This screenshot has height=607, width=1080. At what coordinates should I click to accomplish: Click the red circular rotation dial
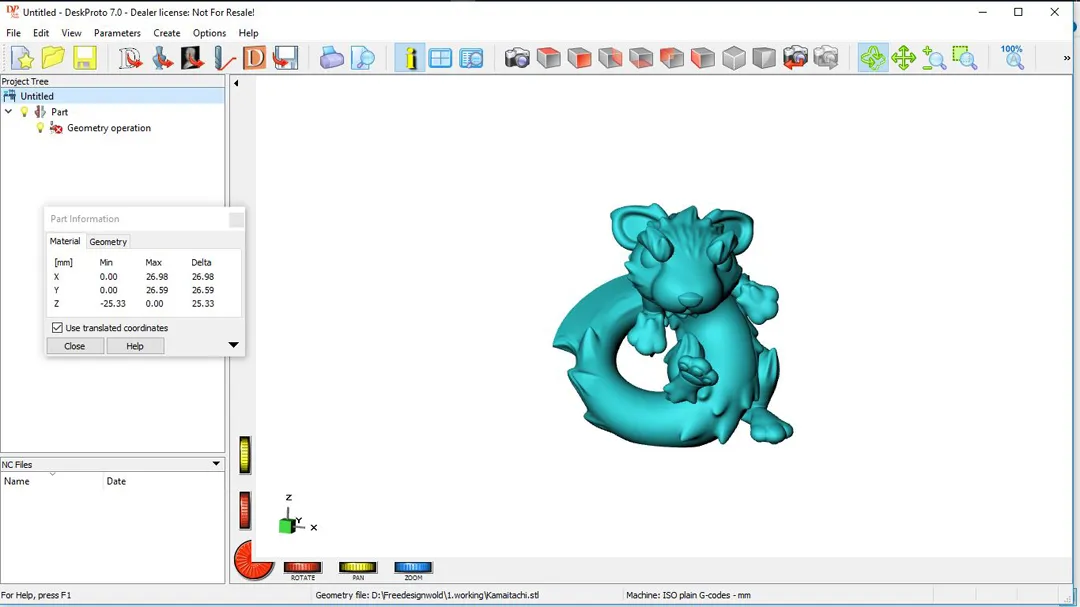253,560
